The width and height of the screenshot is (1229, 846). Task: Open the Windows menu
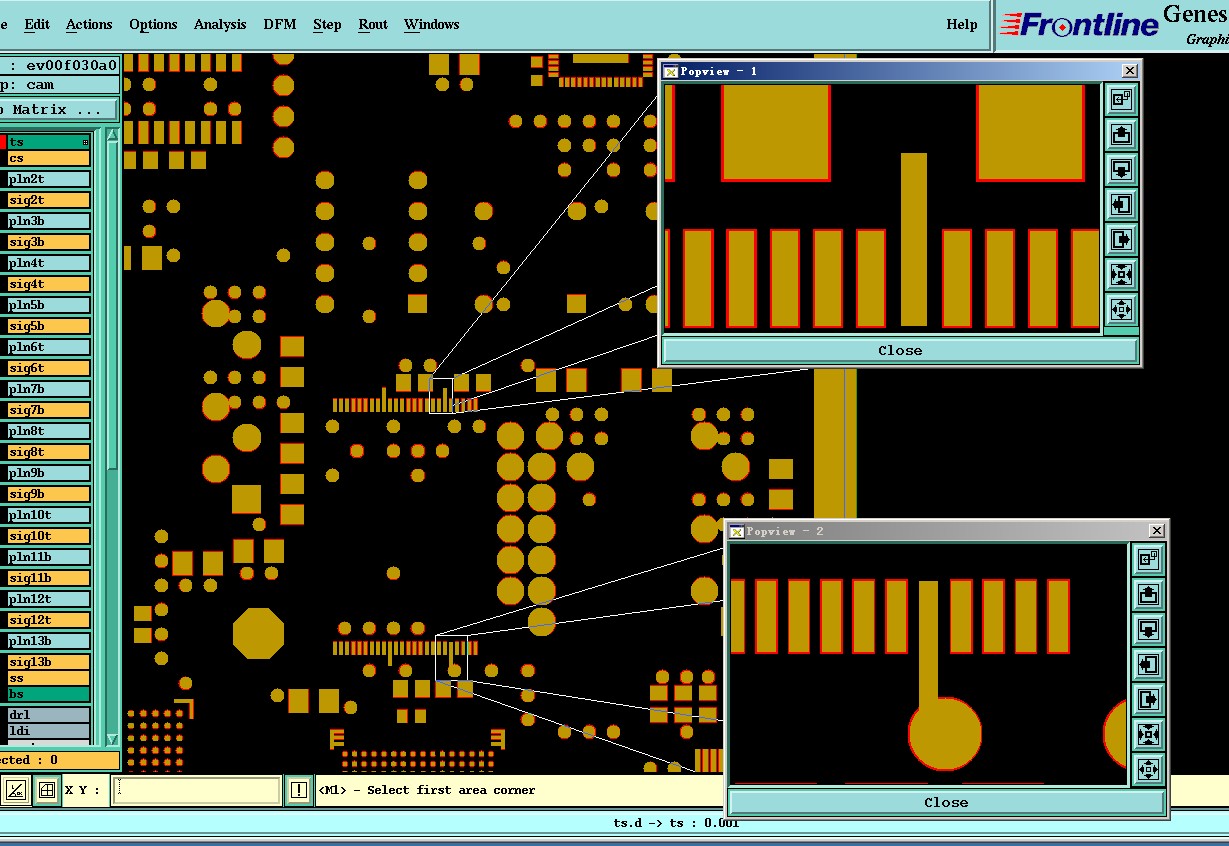click(432, 24)
